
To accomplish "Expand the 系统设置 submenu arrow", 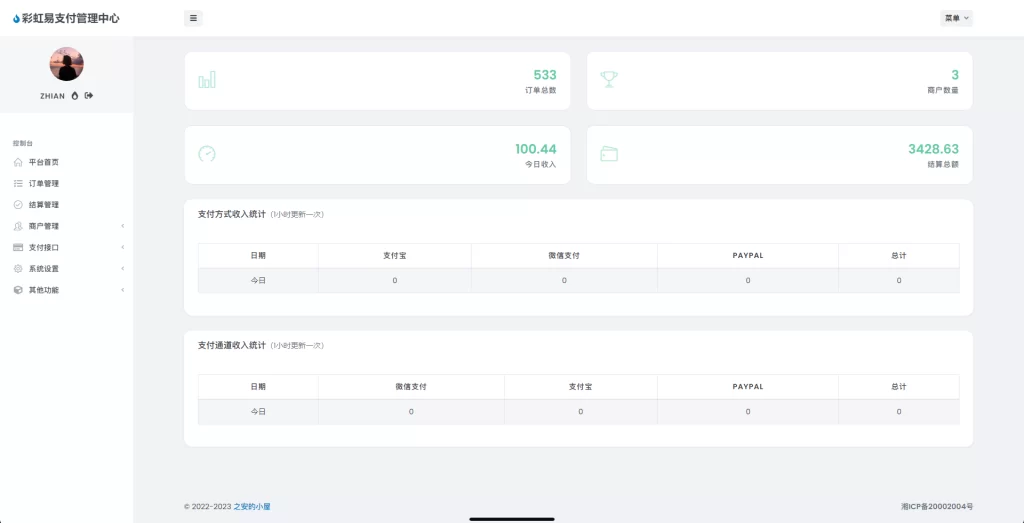I will point(123,268).
